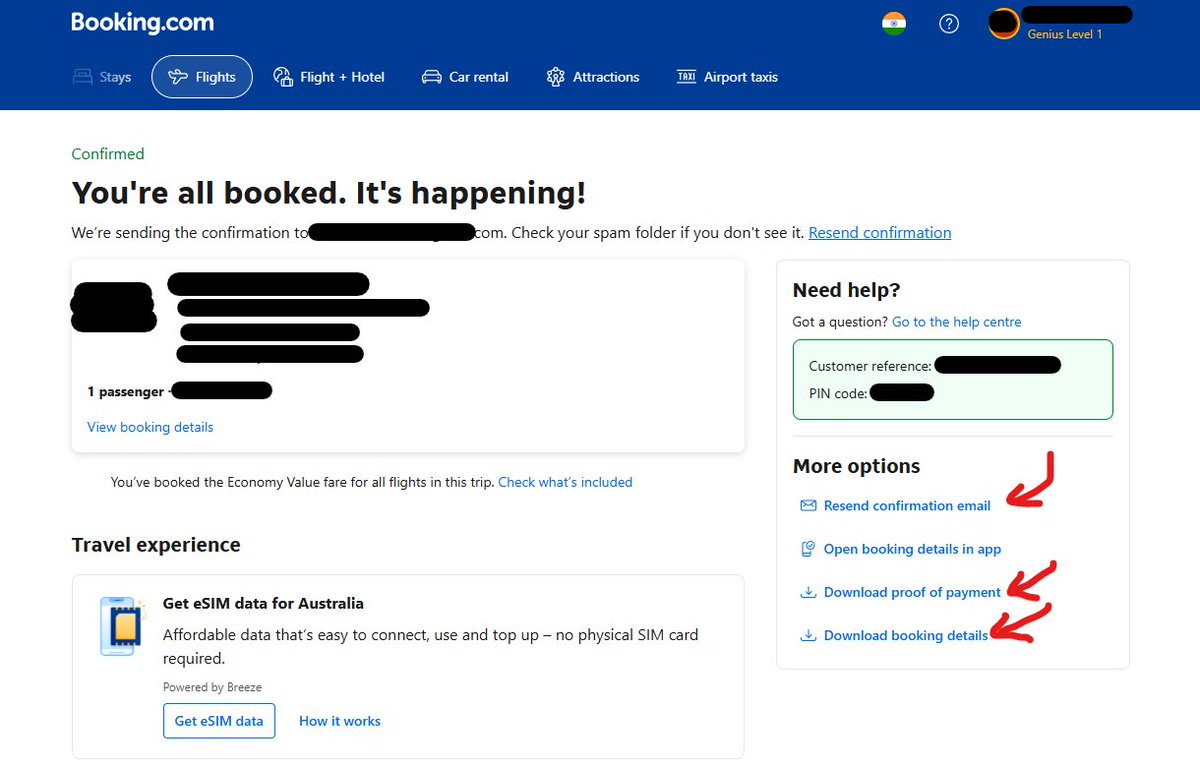Image resolution: width=1200 pixels, height=767 pixels.
Task: Select the India flag language icon
Action: point(894,24)
